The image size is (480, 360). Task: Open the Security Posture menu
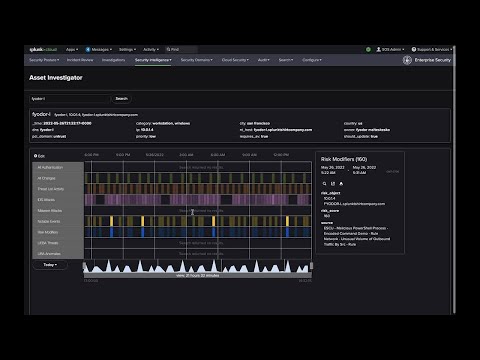[x=44, y=60]
